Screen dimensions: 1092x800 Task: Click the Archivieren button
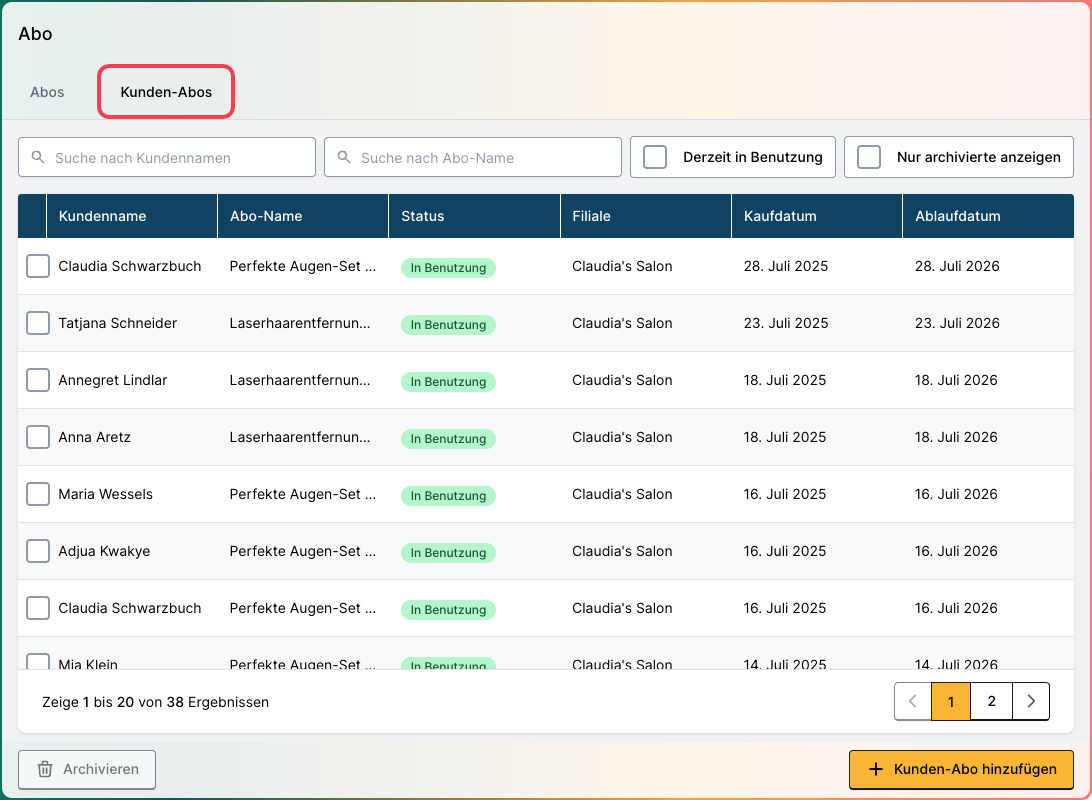87,769
